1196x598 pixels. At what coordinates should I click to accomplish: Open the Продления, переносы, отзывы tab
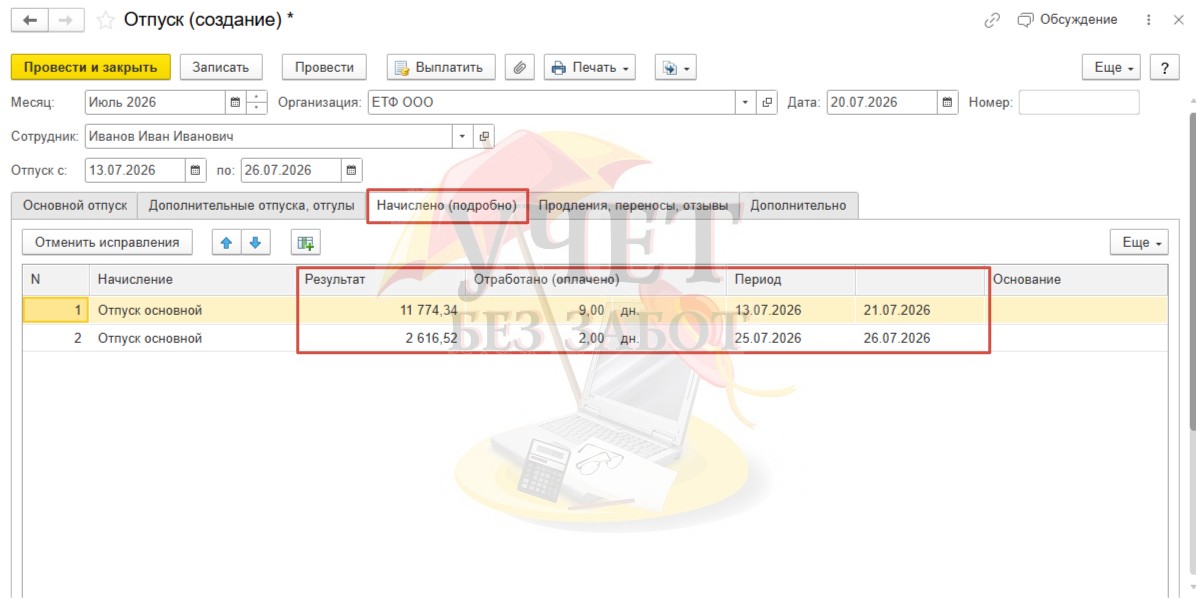[x=633, y=206]
